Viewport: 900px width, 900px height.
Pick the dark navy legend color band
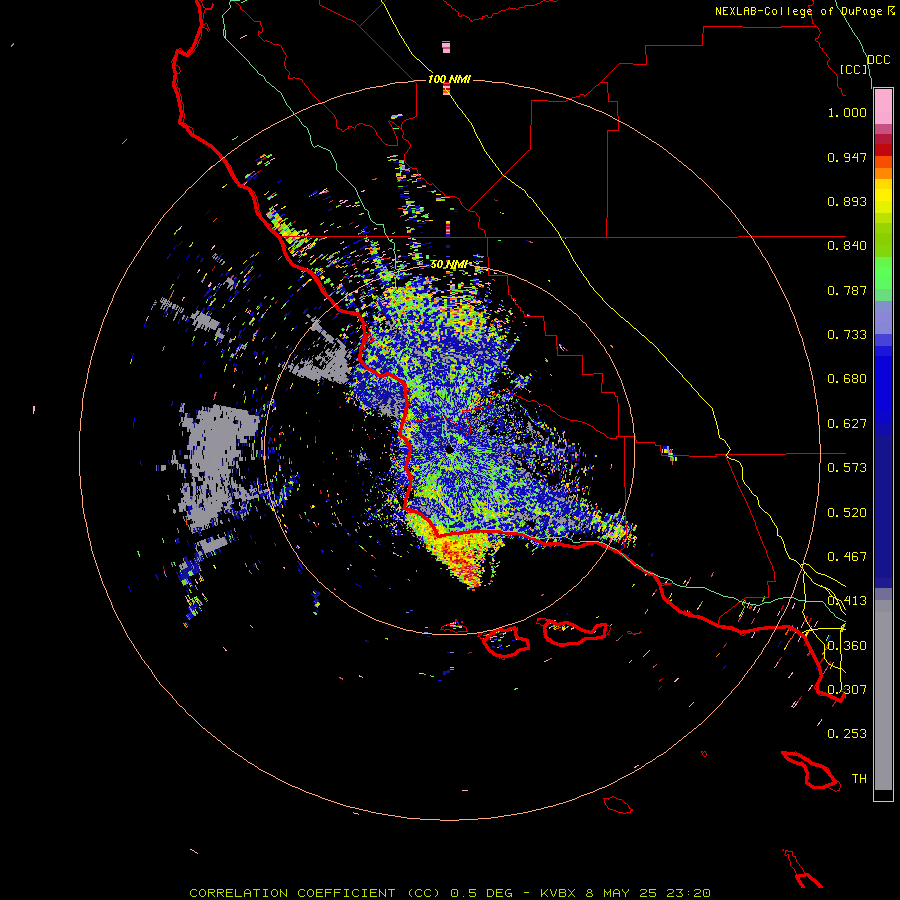click(883, 511)
